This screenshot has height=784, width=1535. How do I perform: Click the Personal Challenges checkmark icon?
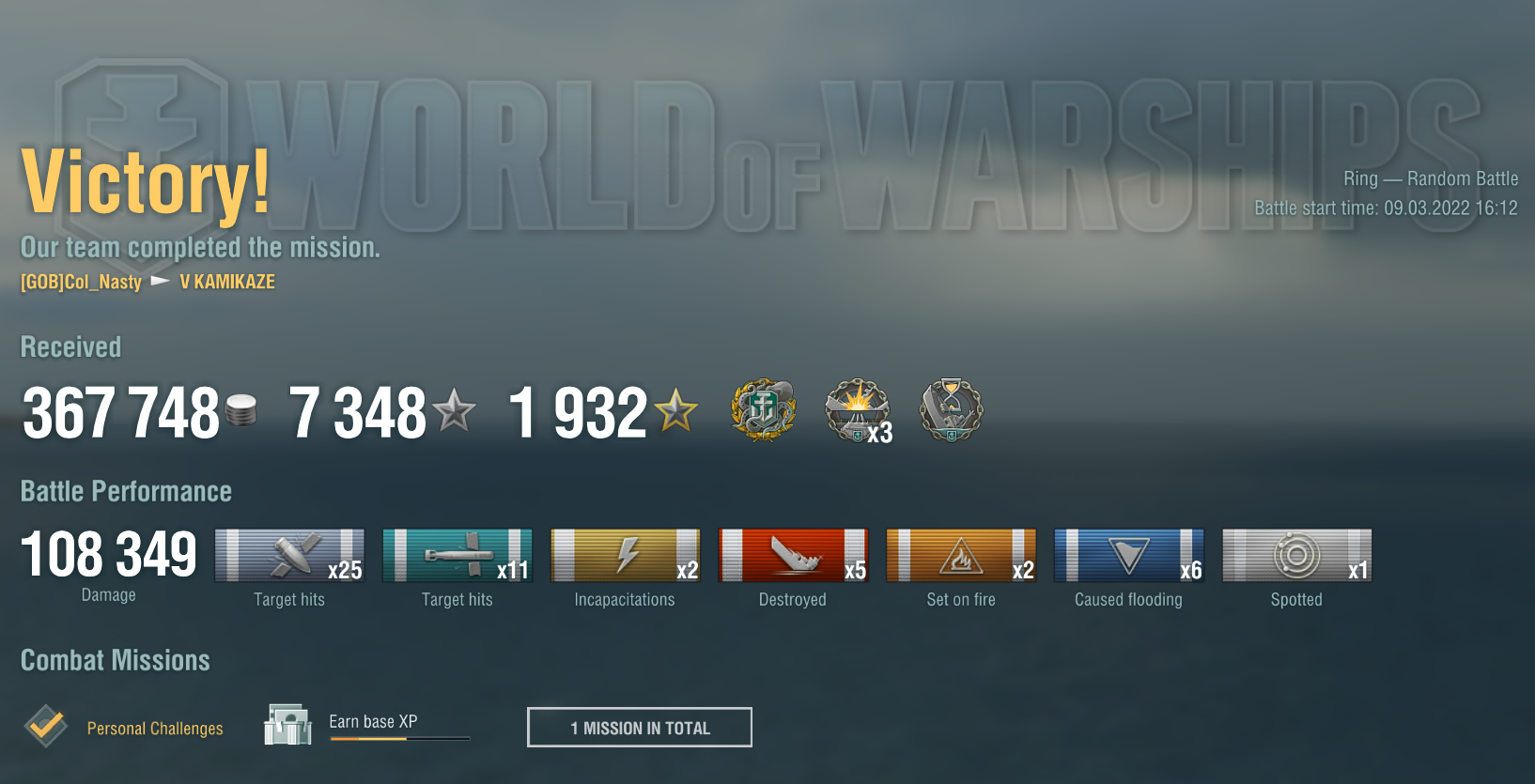coord(46,726)
